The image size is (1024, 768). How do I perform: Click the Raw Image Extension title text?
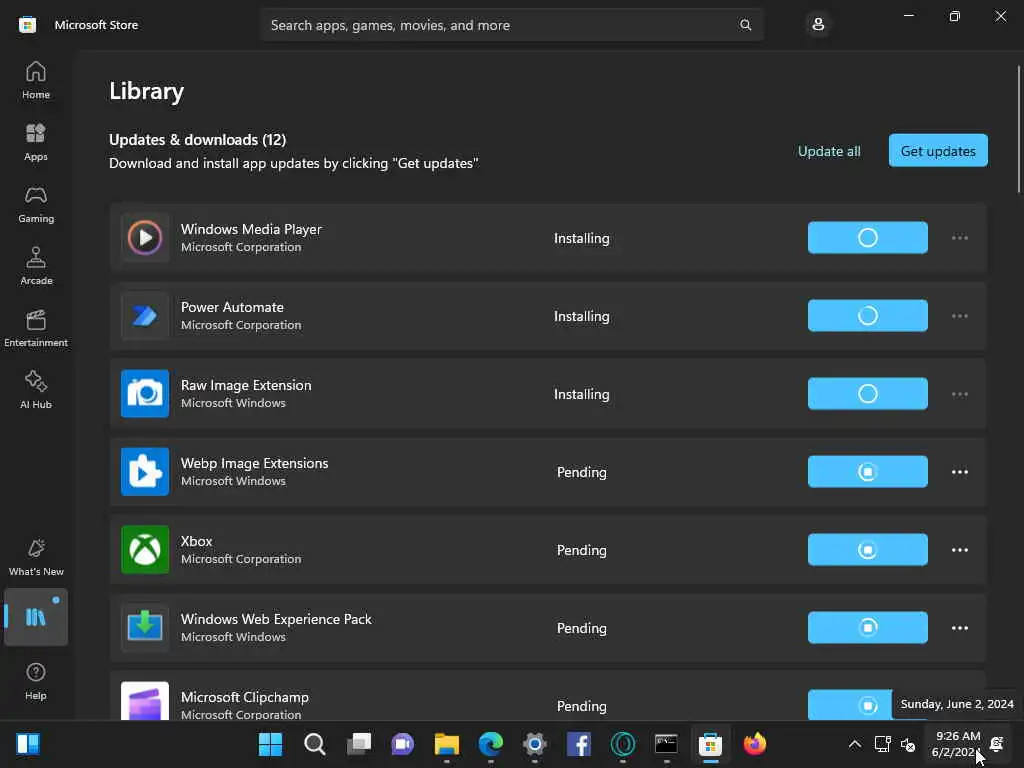coord(246,385)
